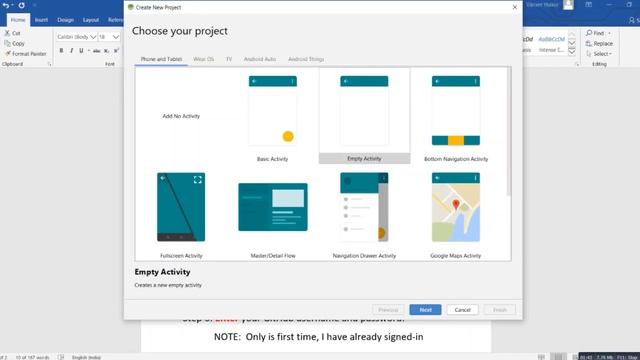Click the user account picture in Word
Viewport: 640px width, 360px height.
click(568, 5)
